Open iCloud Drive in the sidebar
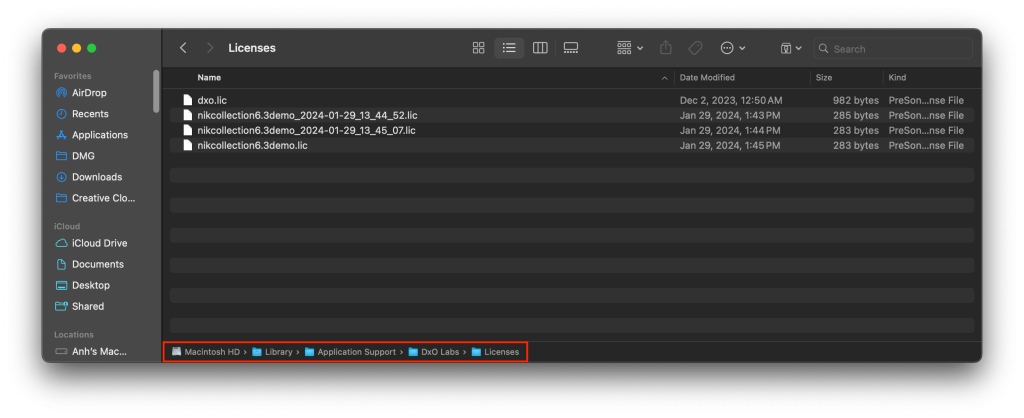Image resolution: width=1024 pixels, height=418 pixels. coord(99,243)
